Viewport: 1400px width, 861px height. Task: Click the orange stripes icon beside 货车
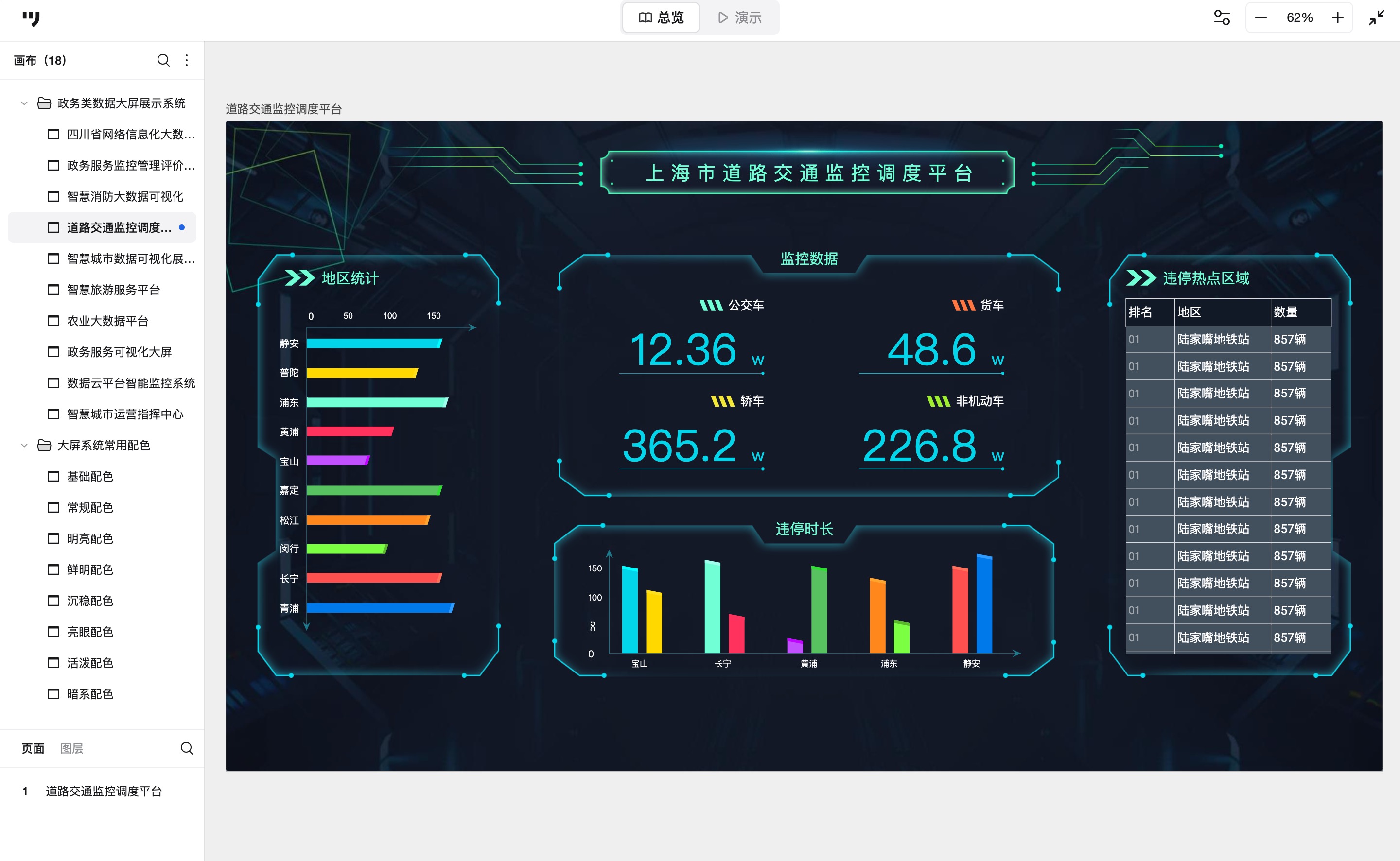coord(963,306)
